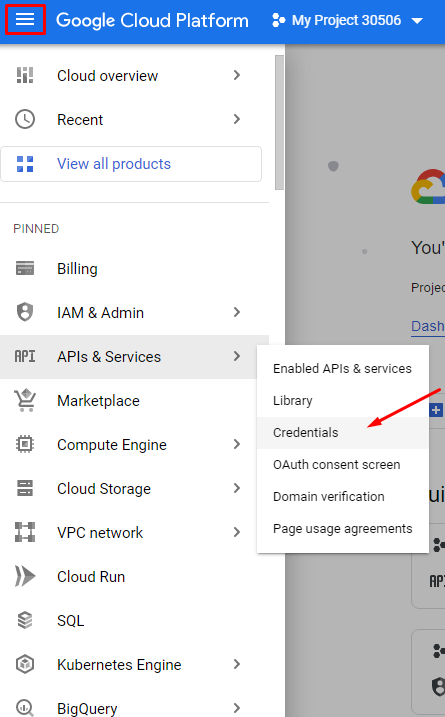Click the Kubernetes Engine icon
445x717 pixels.
tap(25, 664)
